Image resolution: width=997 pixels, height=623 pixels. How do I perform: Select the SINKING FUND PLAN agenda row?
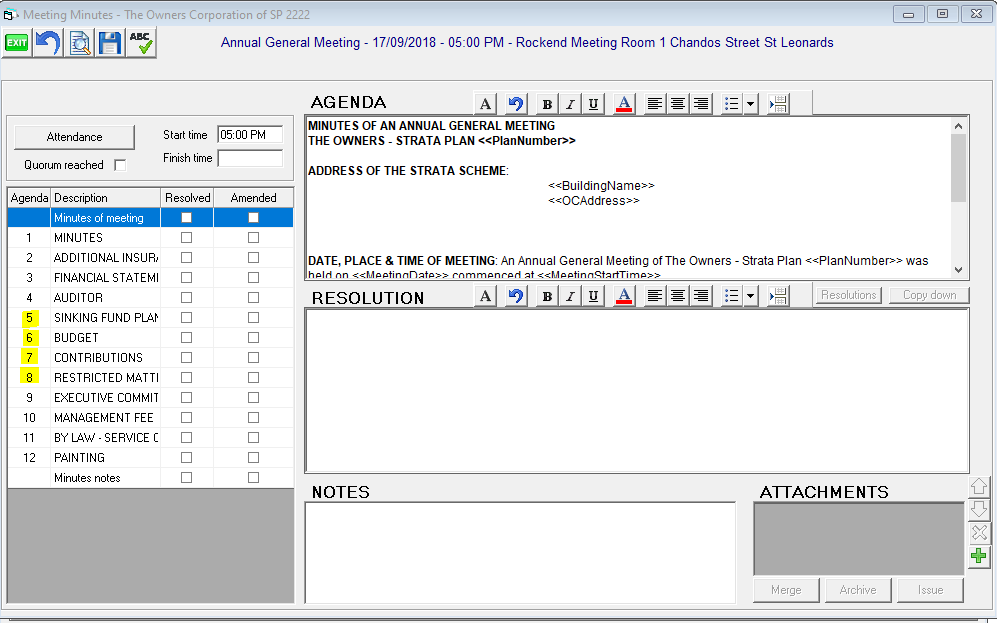tap(151, 317)
